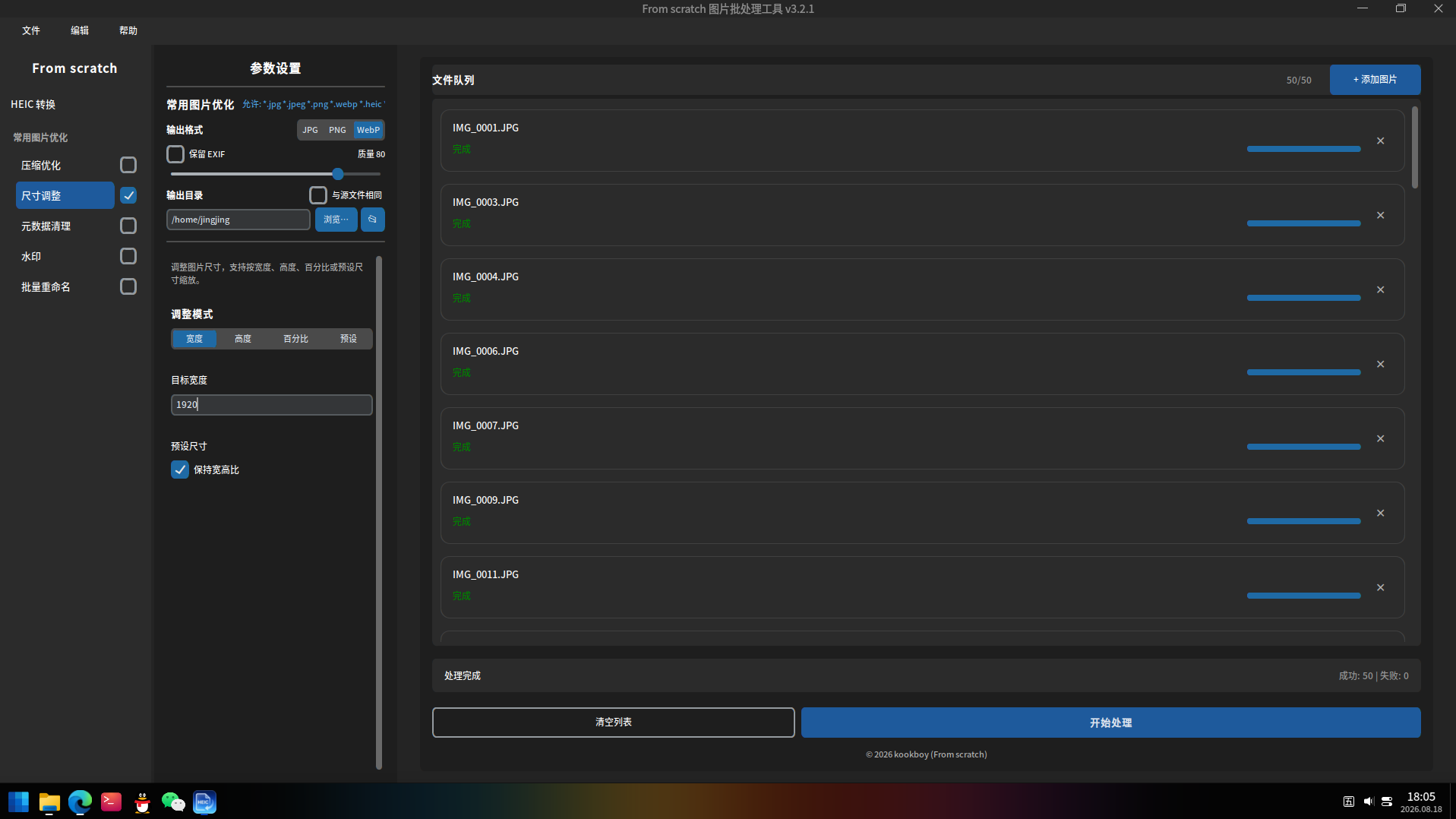Viewport: 1456px width, 819px height.
Task: Enable 压缩优化 checkbox
Action: coord(128,165)
